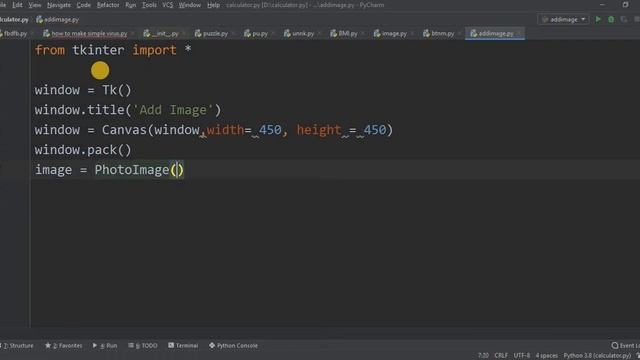Close the addimage.py editor tab

point(519,33)
